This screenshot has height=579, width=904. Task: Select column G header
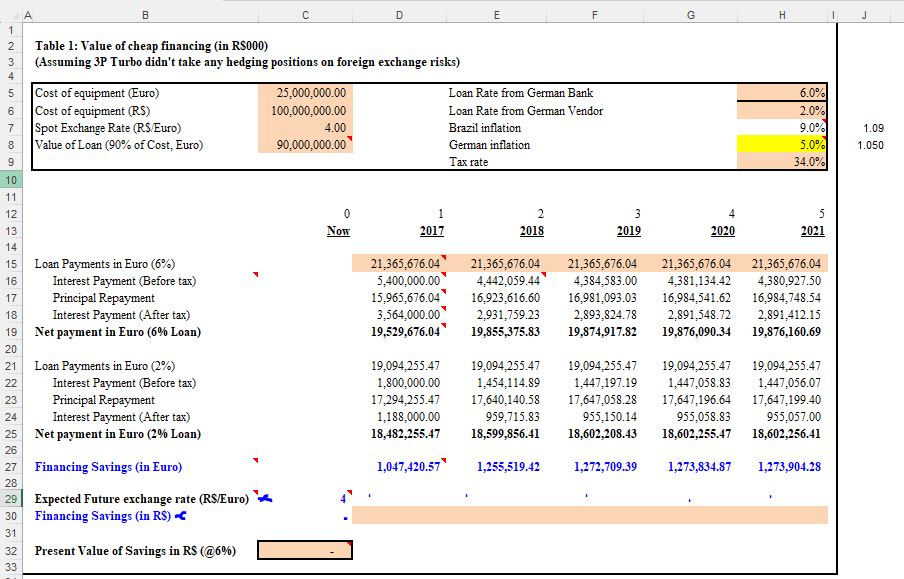(690, 16)
